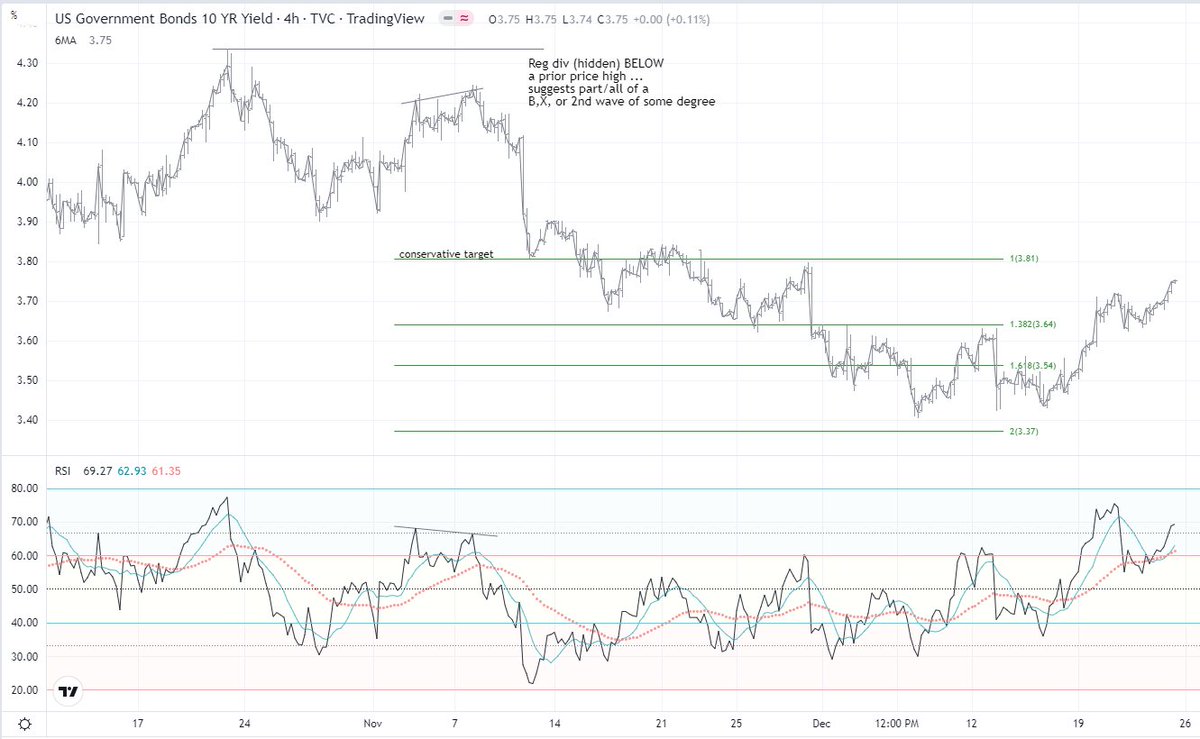Select the fib level label "1.382(3.64)"

[1033, 324]
